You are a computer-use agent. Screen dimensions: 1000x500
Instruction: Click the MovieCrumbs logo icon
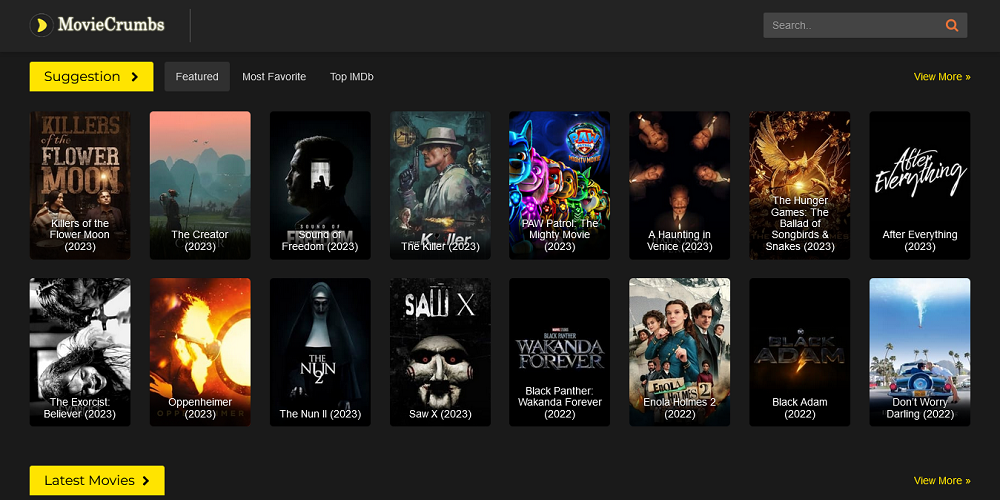41,25
